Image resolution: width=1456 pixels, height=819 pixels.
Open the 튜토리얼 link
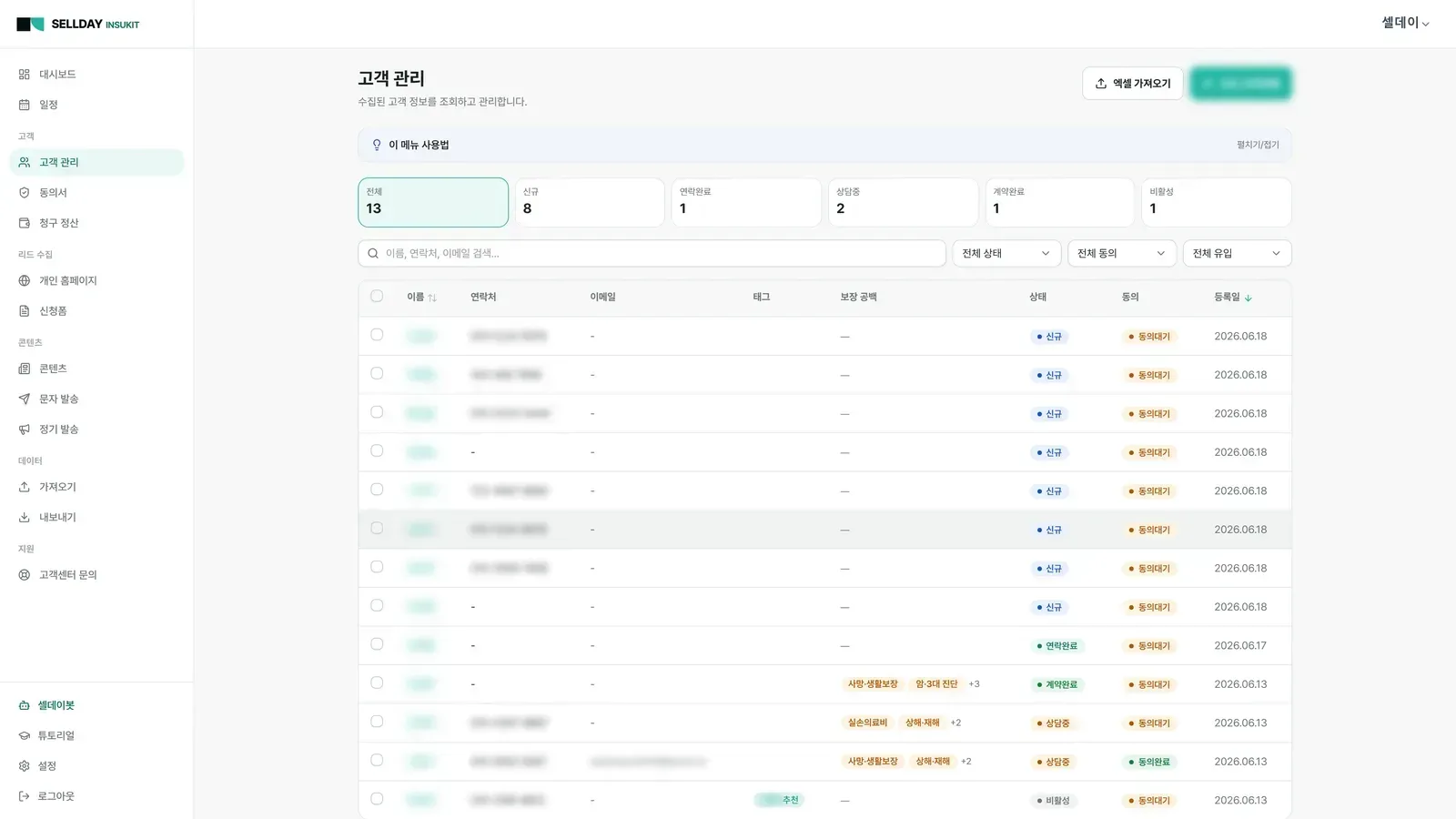[96, 735]
